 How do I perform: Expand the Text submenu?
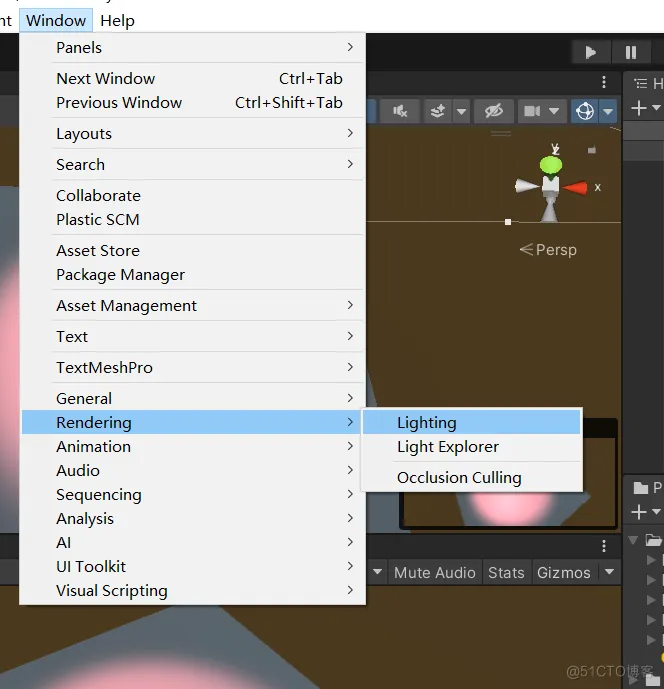tap(193, 337)
